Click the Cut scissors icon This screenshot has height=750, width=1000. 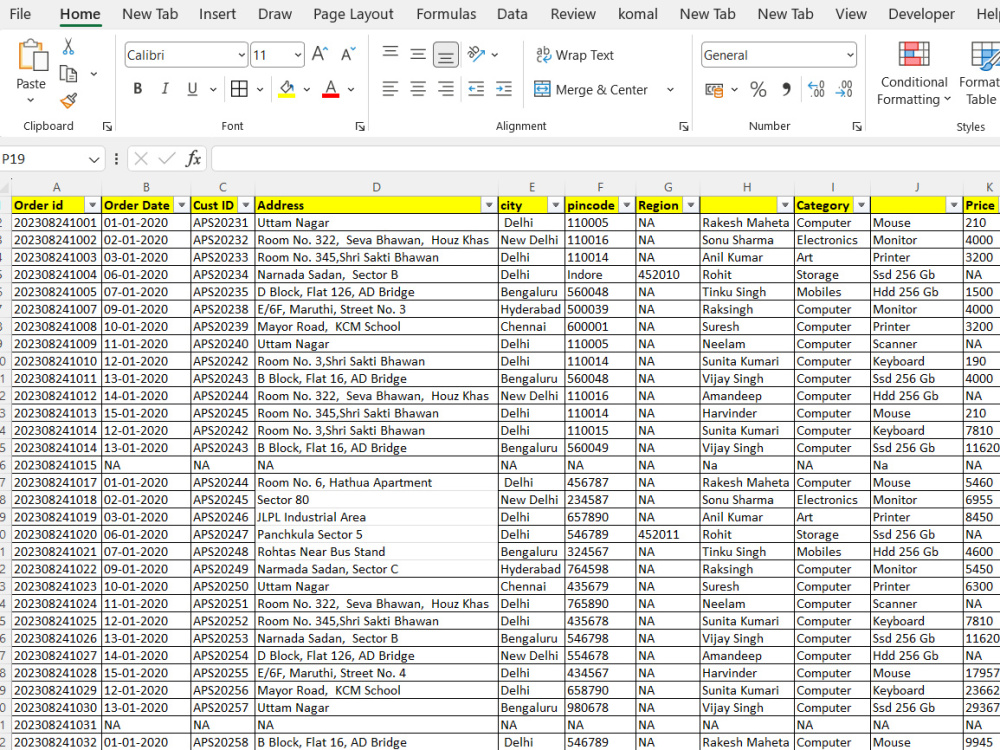tap(68, 47)
